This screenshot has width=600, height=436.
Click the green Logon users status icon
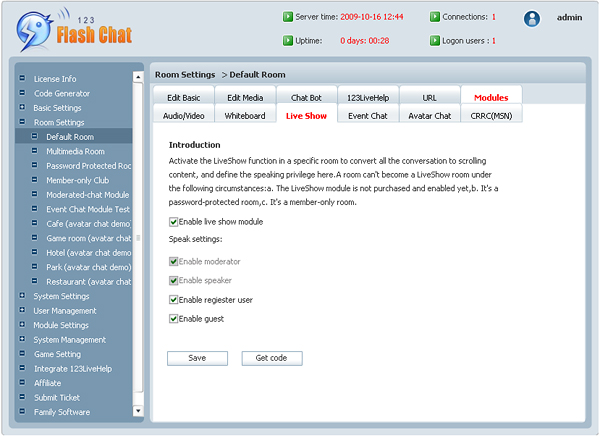point(434,41)
